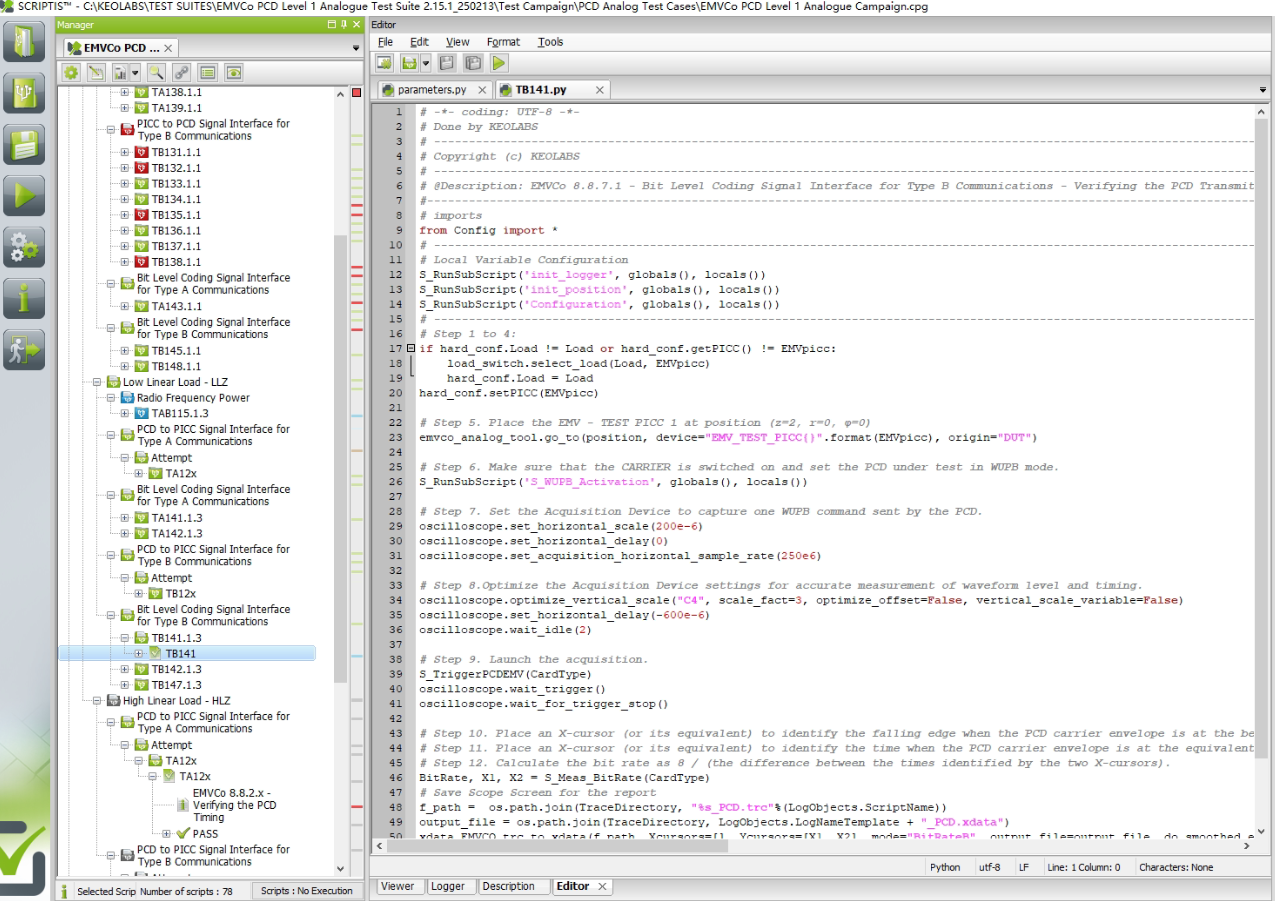
Task: Select the PASS result row
Action: pos(205,833)
